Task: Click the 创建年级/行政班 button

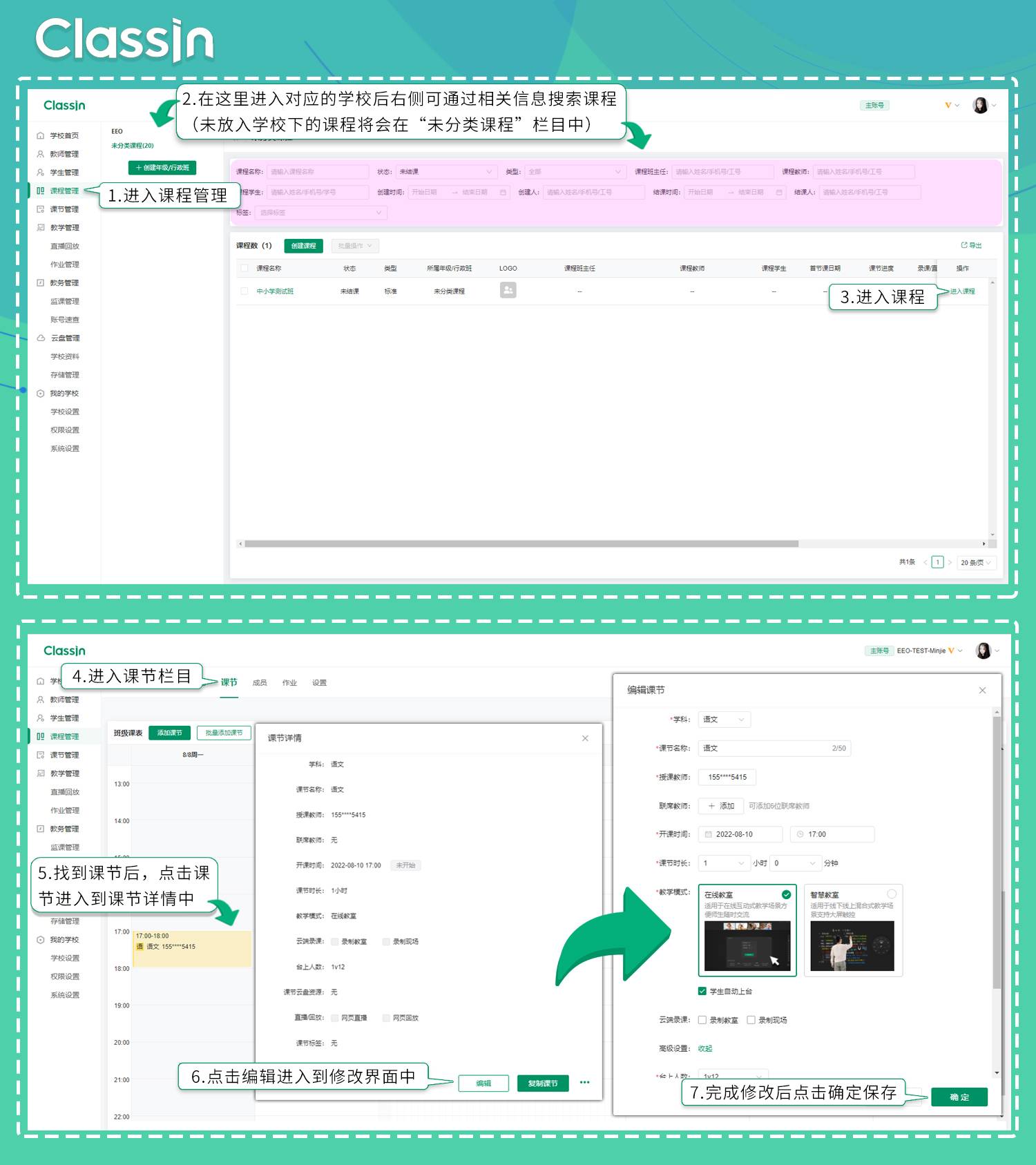Action: (162, 168)
